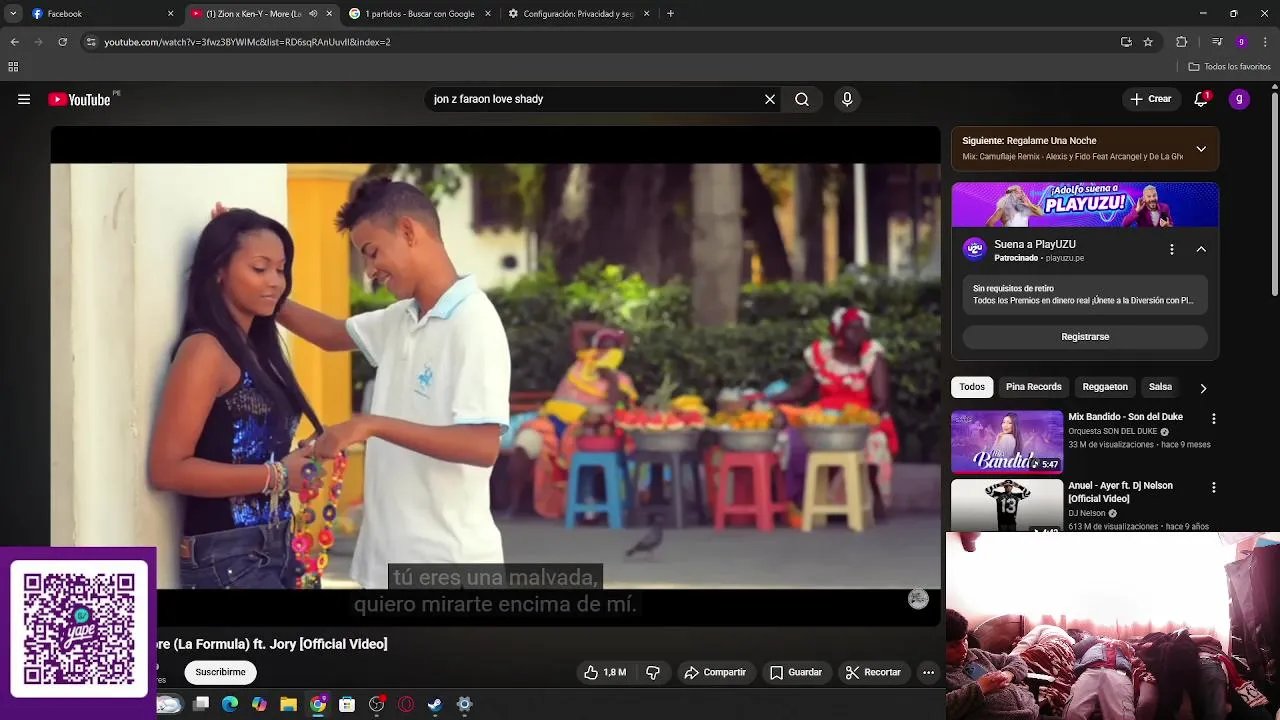This screenshot has width=1280, height=720.
Task: Dislike the video with thumbs down
Action: tap(653, 672)
